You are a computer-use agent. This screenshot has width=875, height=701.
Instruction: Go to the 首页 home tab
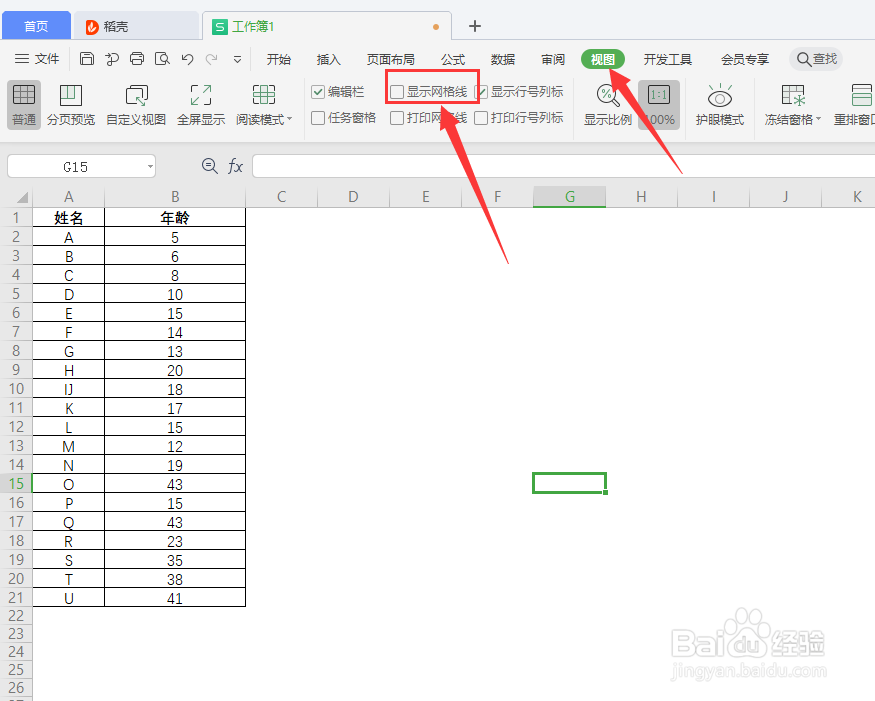pos(36,25)
